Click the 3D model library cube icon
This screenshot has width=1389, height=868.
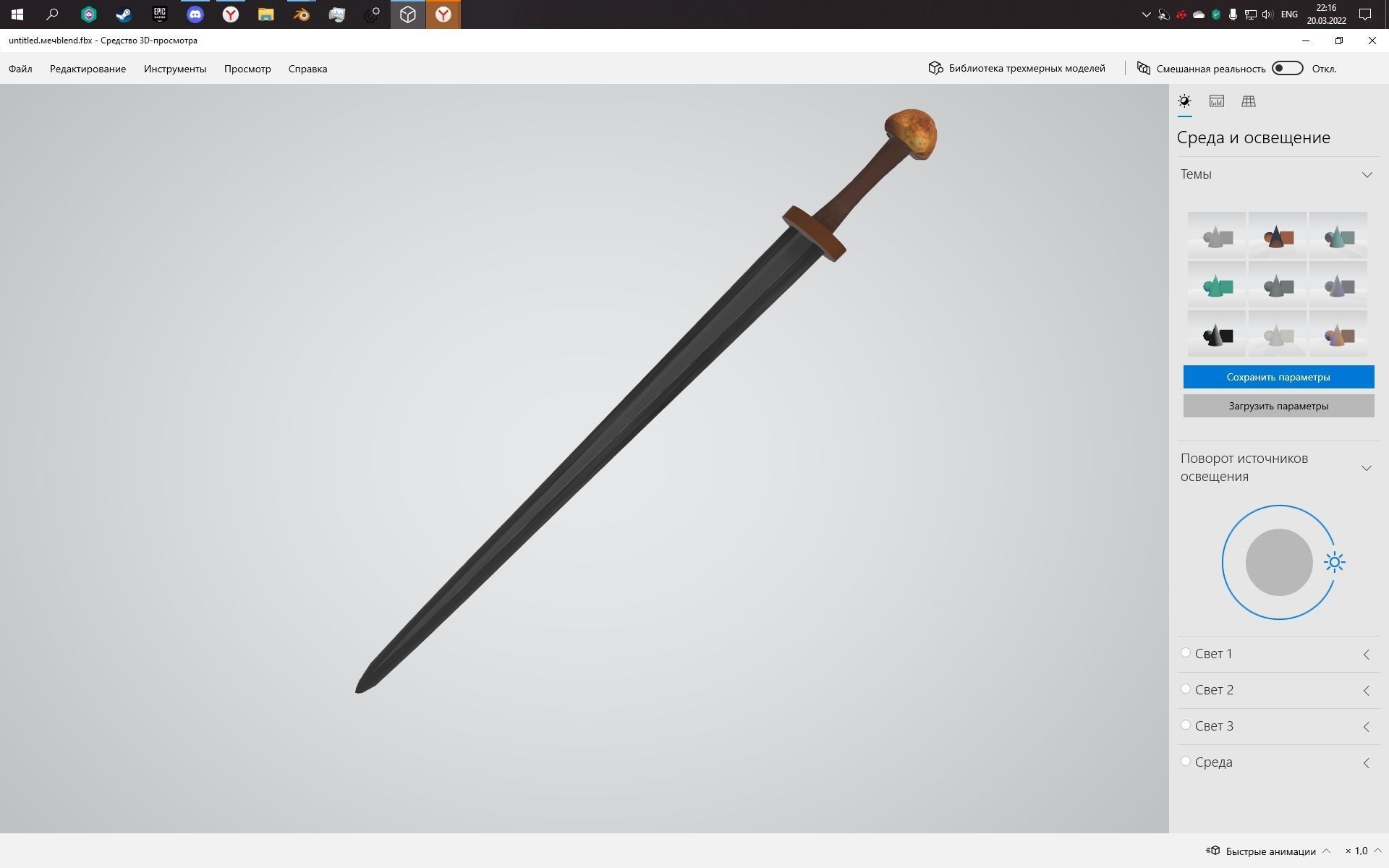coord(935,68)
